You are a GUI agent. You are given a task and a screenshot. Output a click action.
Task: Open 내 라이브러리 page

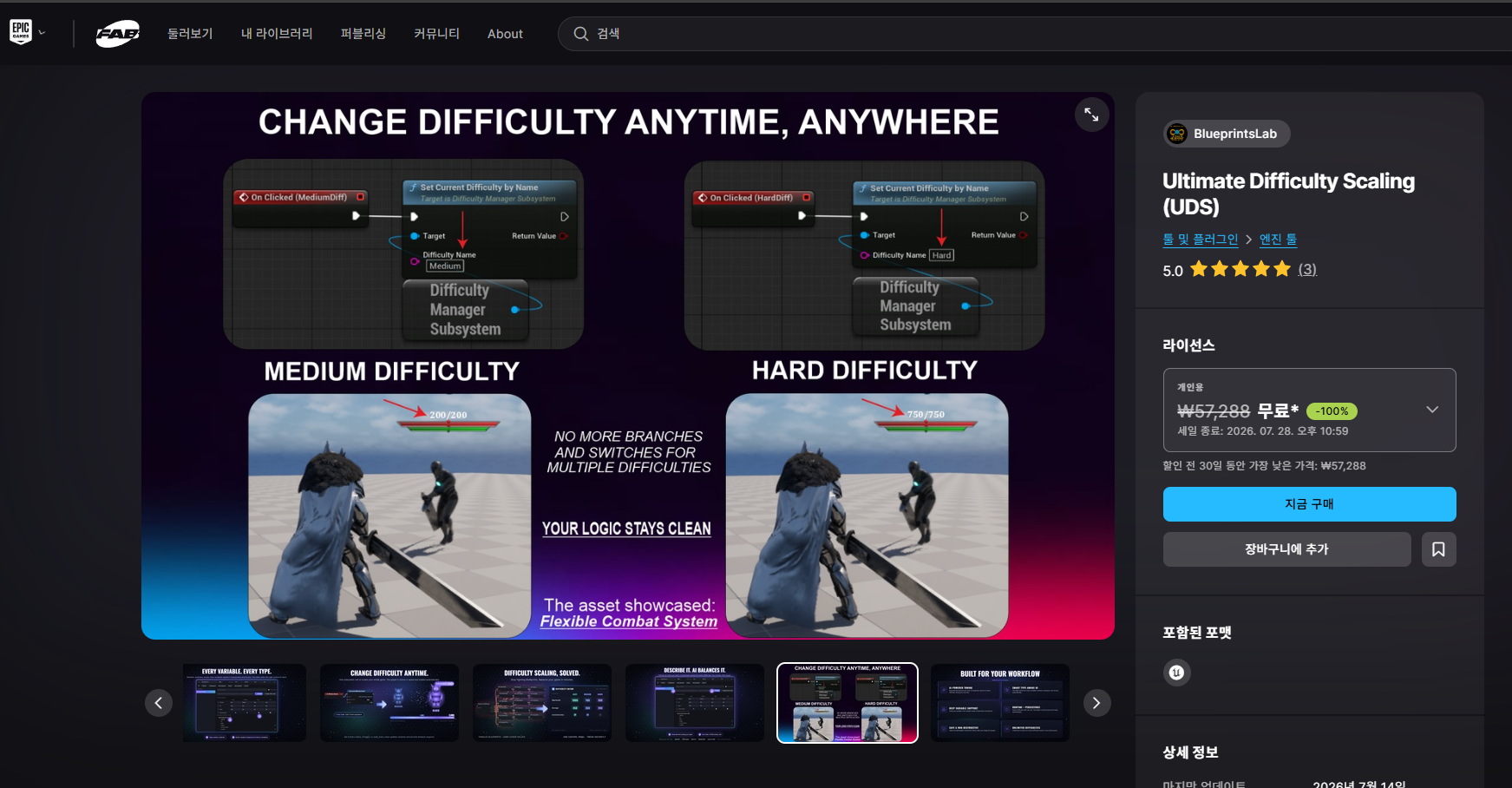(x=277, y=34)
